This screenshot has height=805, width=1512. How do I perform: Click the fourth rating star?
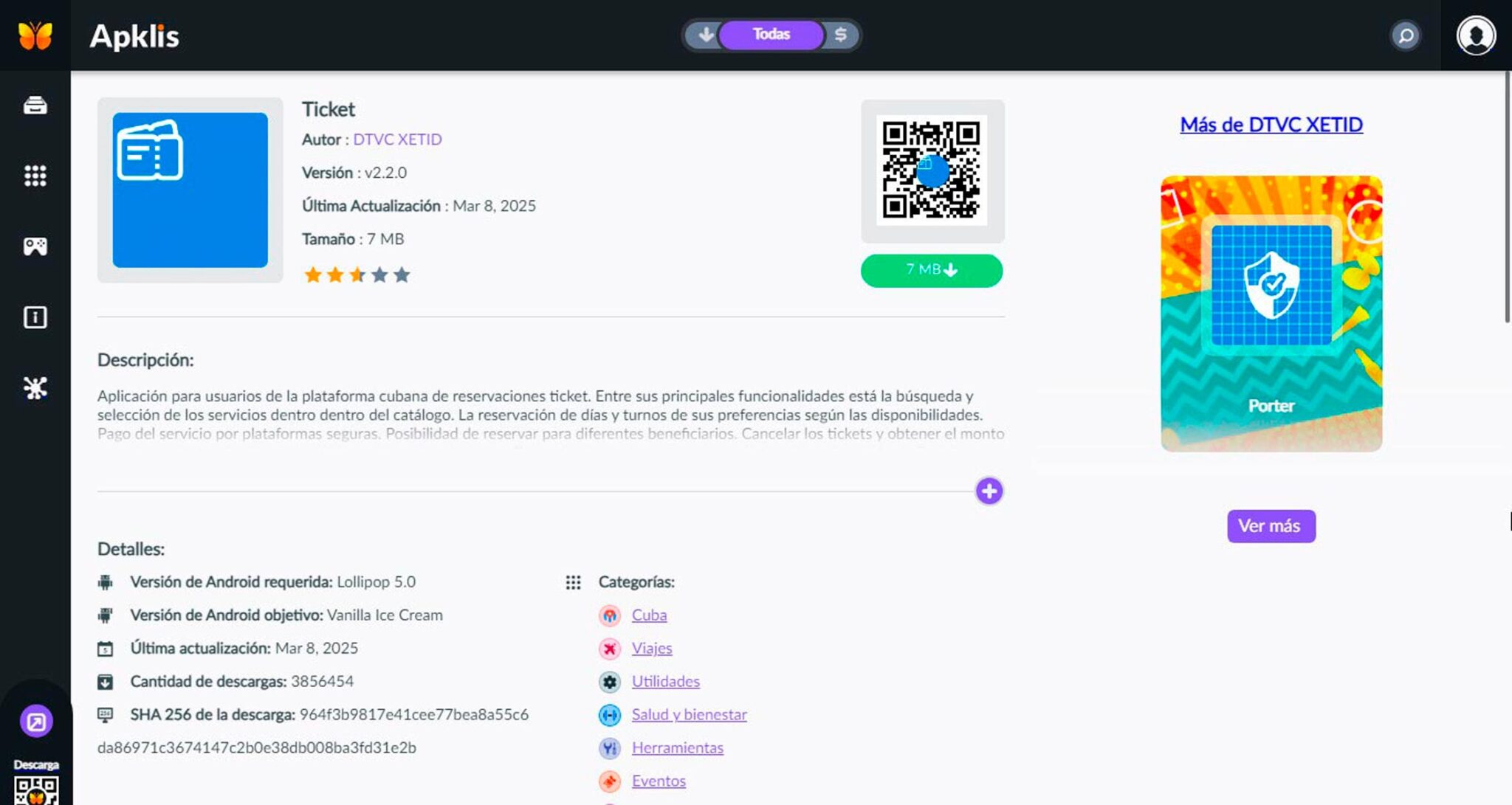(379, 275)
